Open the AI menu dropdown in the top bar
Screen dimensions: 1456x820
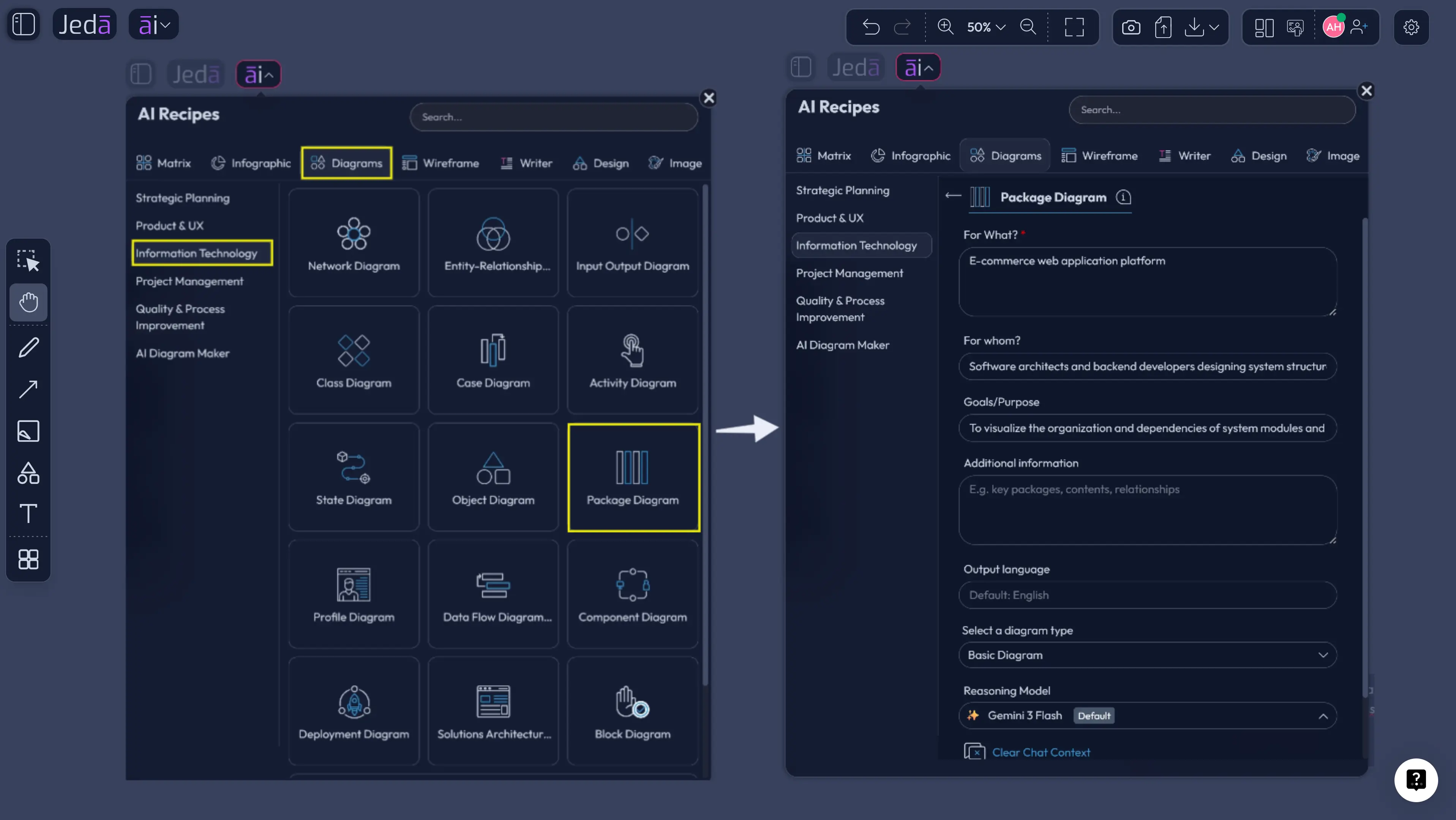pos(154,25)
